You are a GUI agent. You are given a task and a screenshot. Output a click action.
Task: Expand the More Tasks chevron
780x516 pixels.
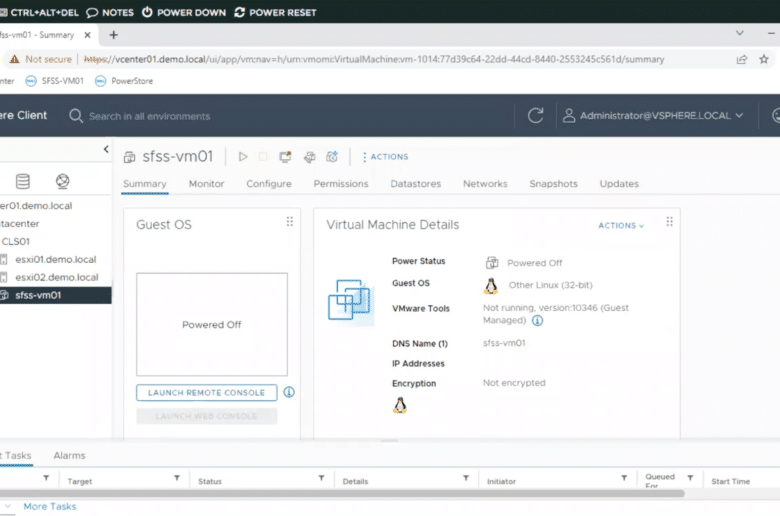click(x=7, y=506)
